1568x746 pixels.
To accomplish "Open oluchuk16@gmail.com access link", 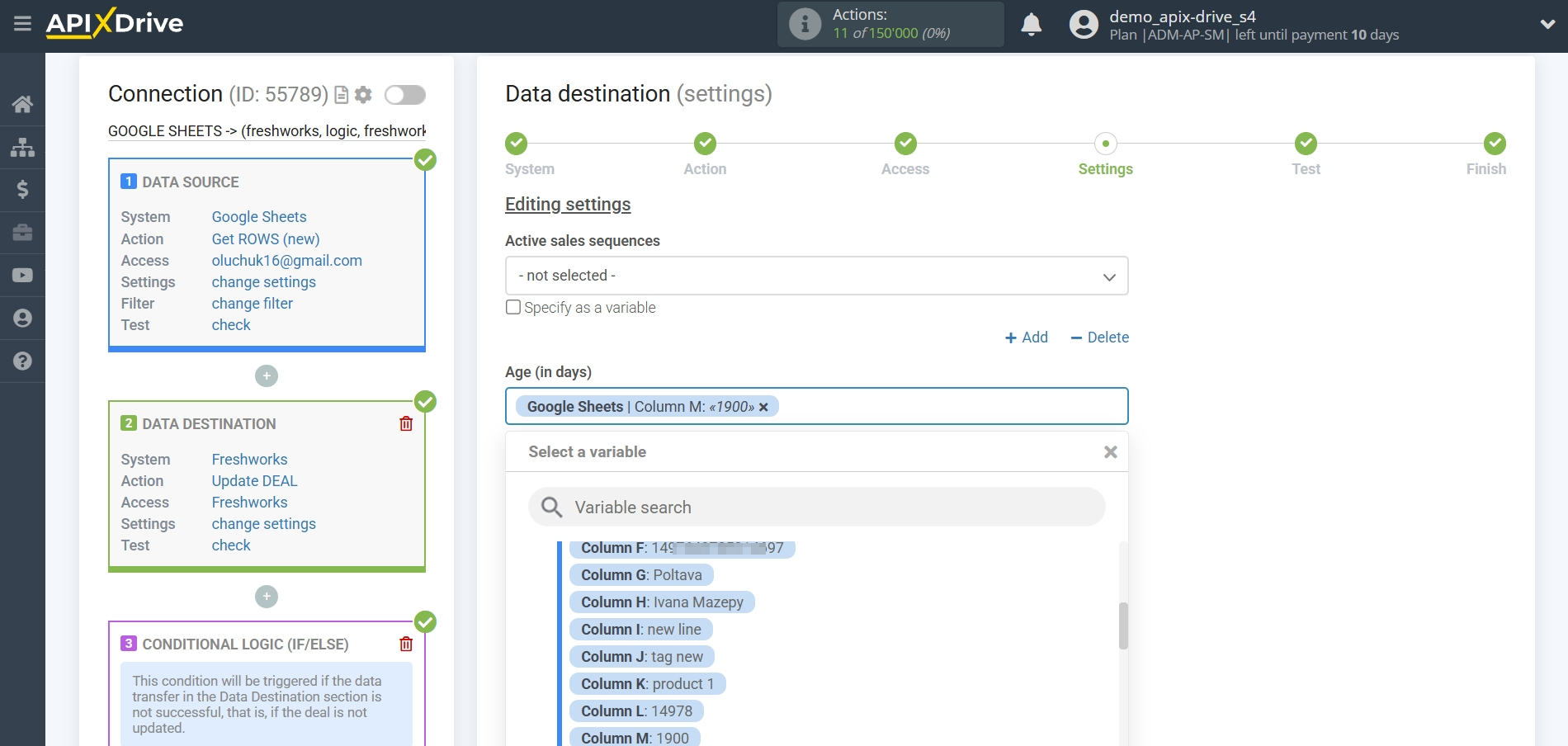I will 286,261.
